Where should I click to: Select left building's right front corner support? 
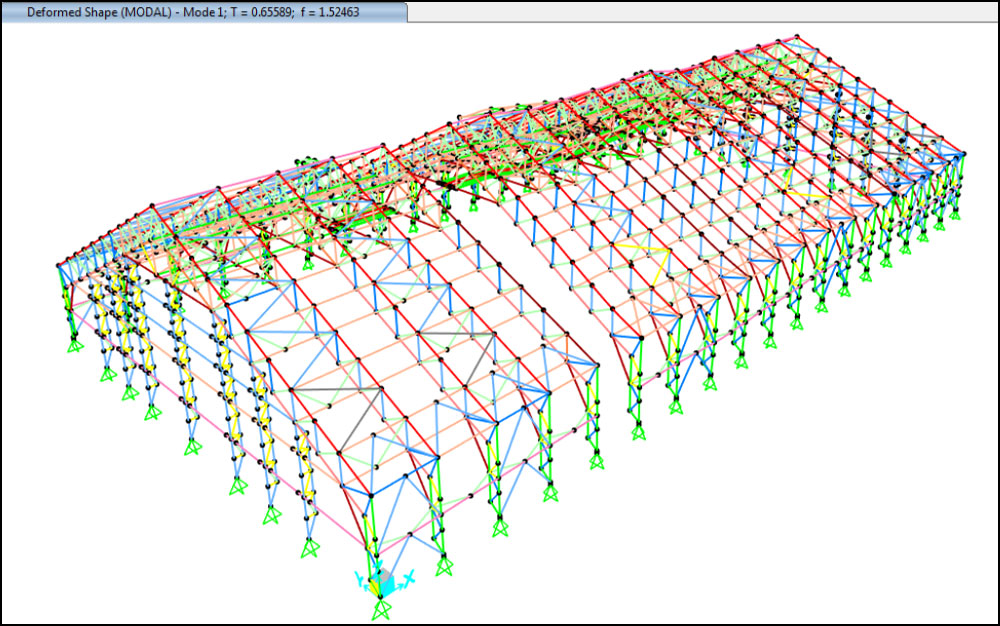click(x=597, y=461)
